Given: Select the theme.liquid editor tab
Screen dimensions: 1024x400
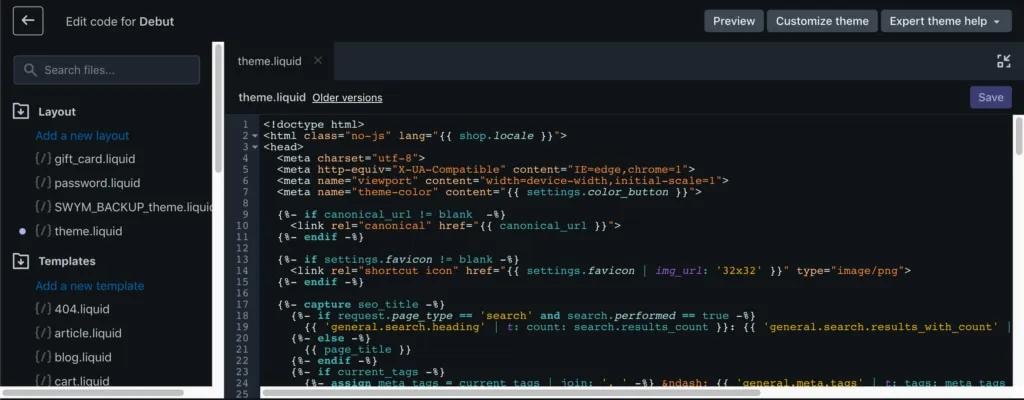Looking at the screenshot, I should tap(270, 61).
